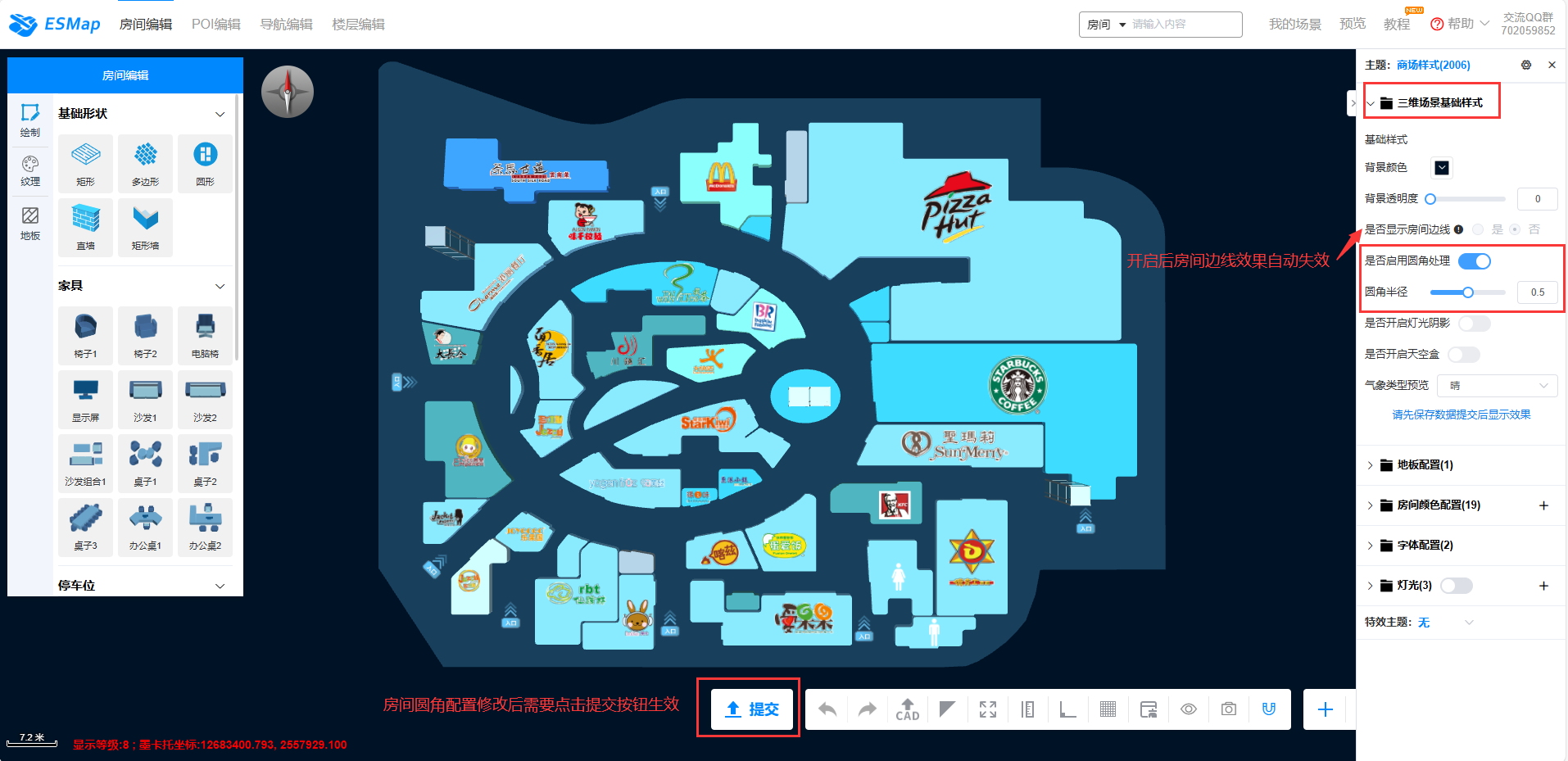Switch to the POI编辑 tab
This screenshot has width=1568, height=761.
click(216, 25)
